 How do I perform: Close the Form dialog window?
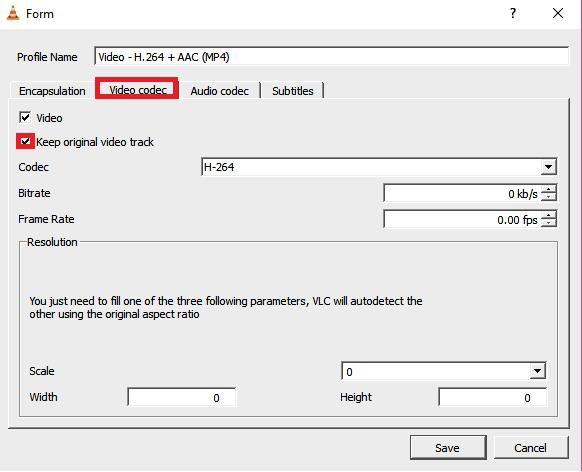coord(558,13)
